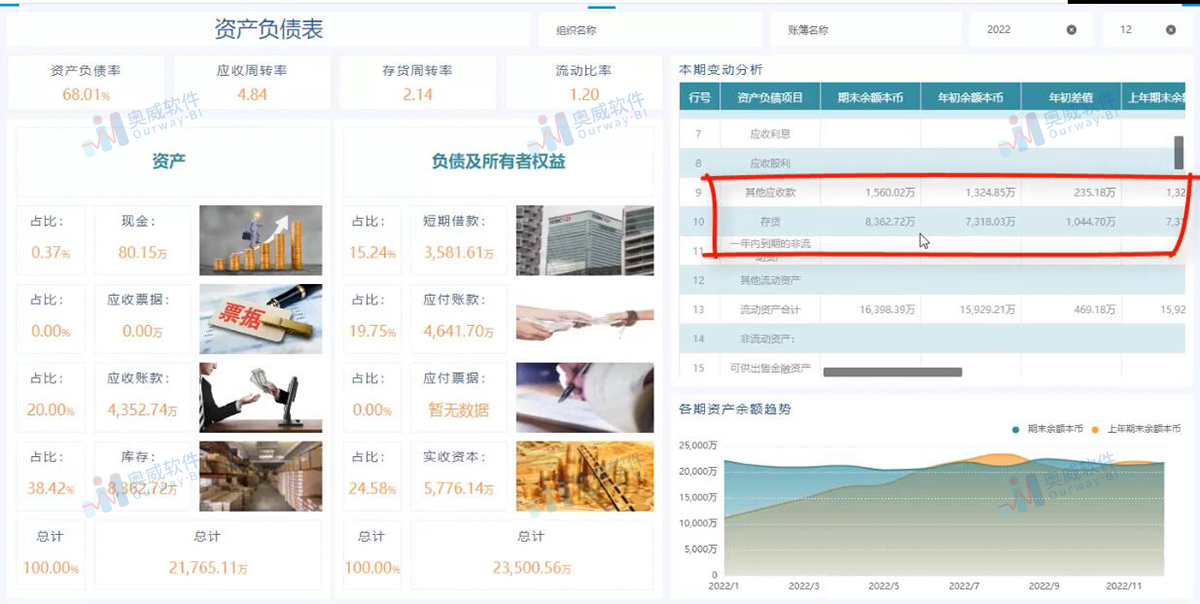The width and height of the screenshot is (1200, 604).
Task: Select the 资产负债率 68.01% card
Action: tap(86, 83)
